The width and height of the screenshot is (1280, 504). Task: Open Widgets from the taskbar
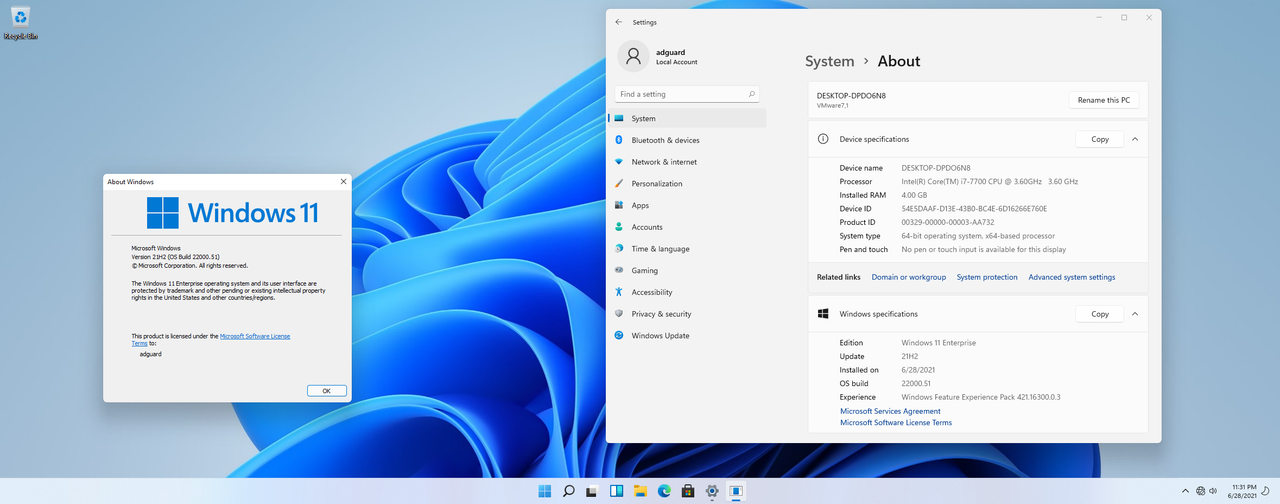pos(617,491)
